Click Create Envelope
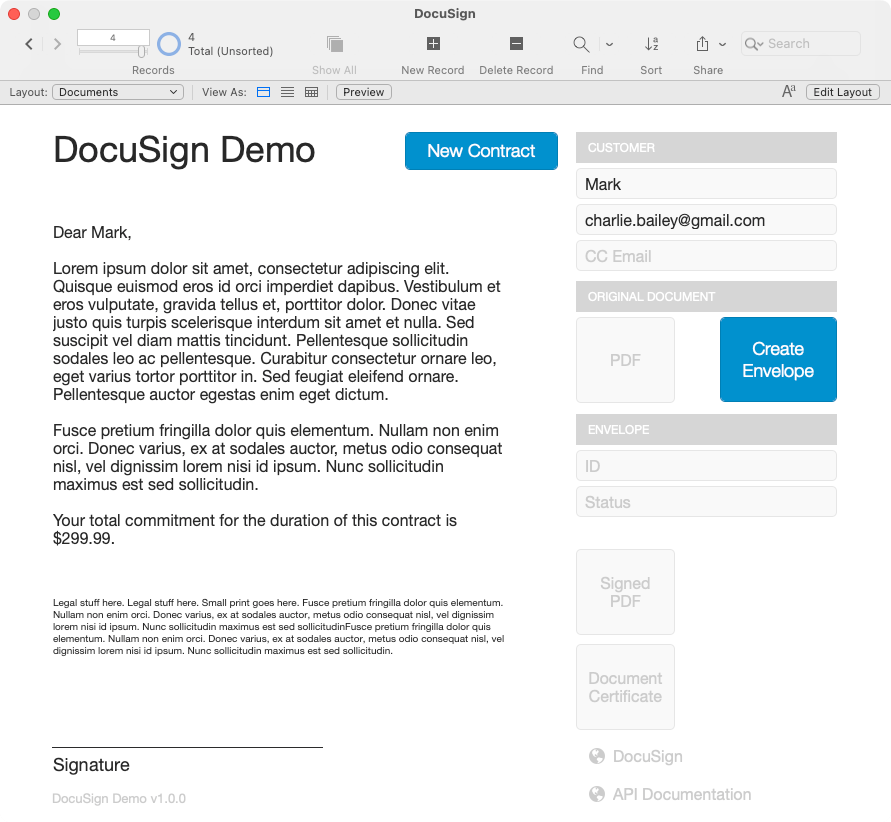 [x=778, y=359]
